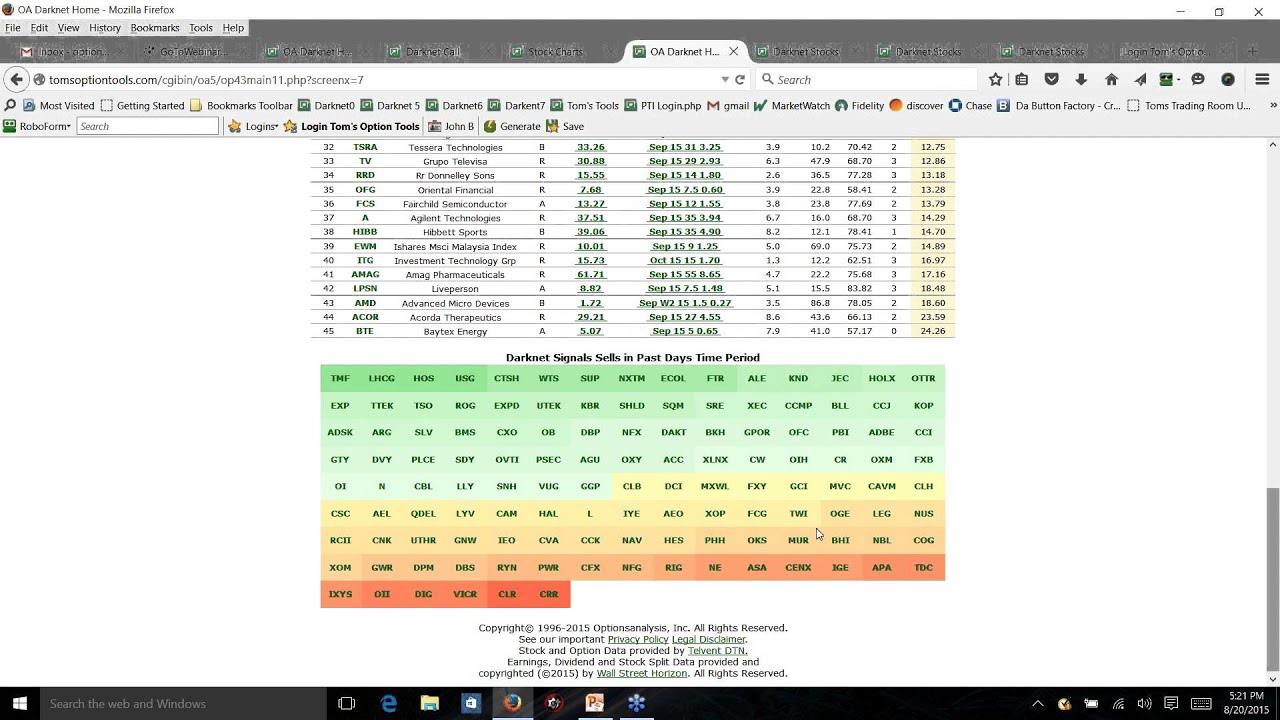
Task: Click the XOM cell in signals grid
Action: pyautogui.click(x=340, y=567)
